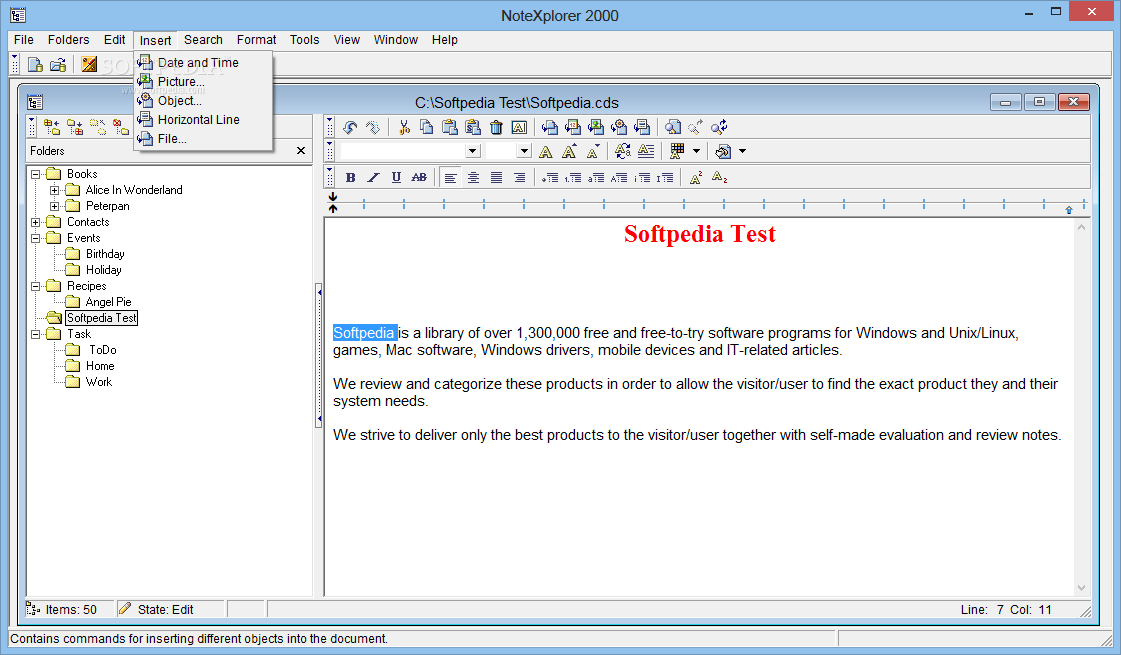The image size is (1121, 655).
Task: Apply Superscript formatting
Action: [696, 177]
